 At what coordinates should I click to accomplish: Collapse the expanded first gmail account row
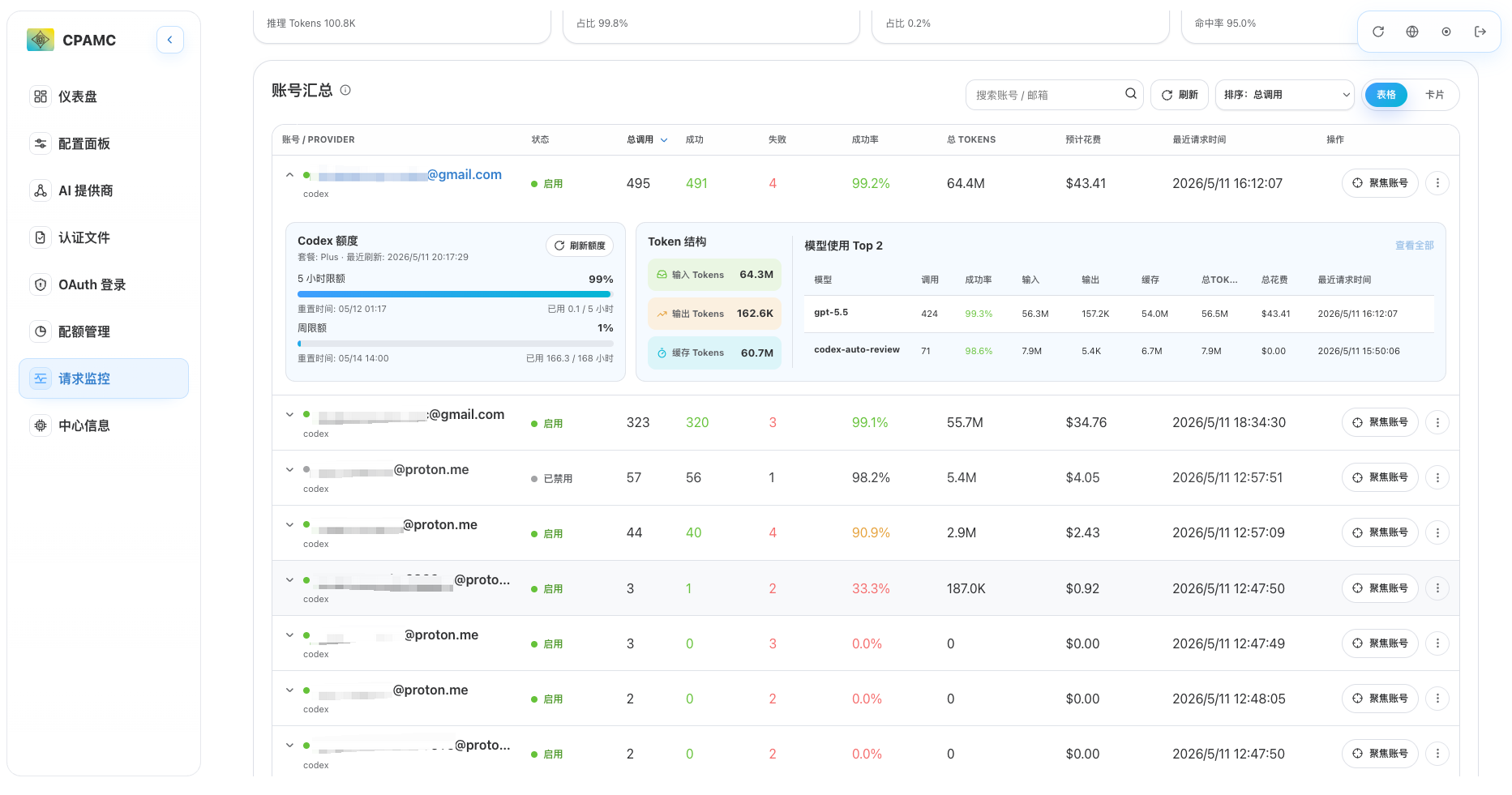click(x=289, y=175)
